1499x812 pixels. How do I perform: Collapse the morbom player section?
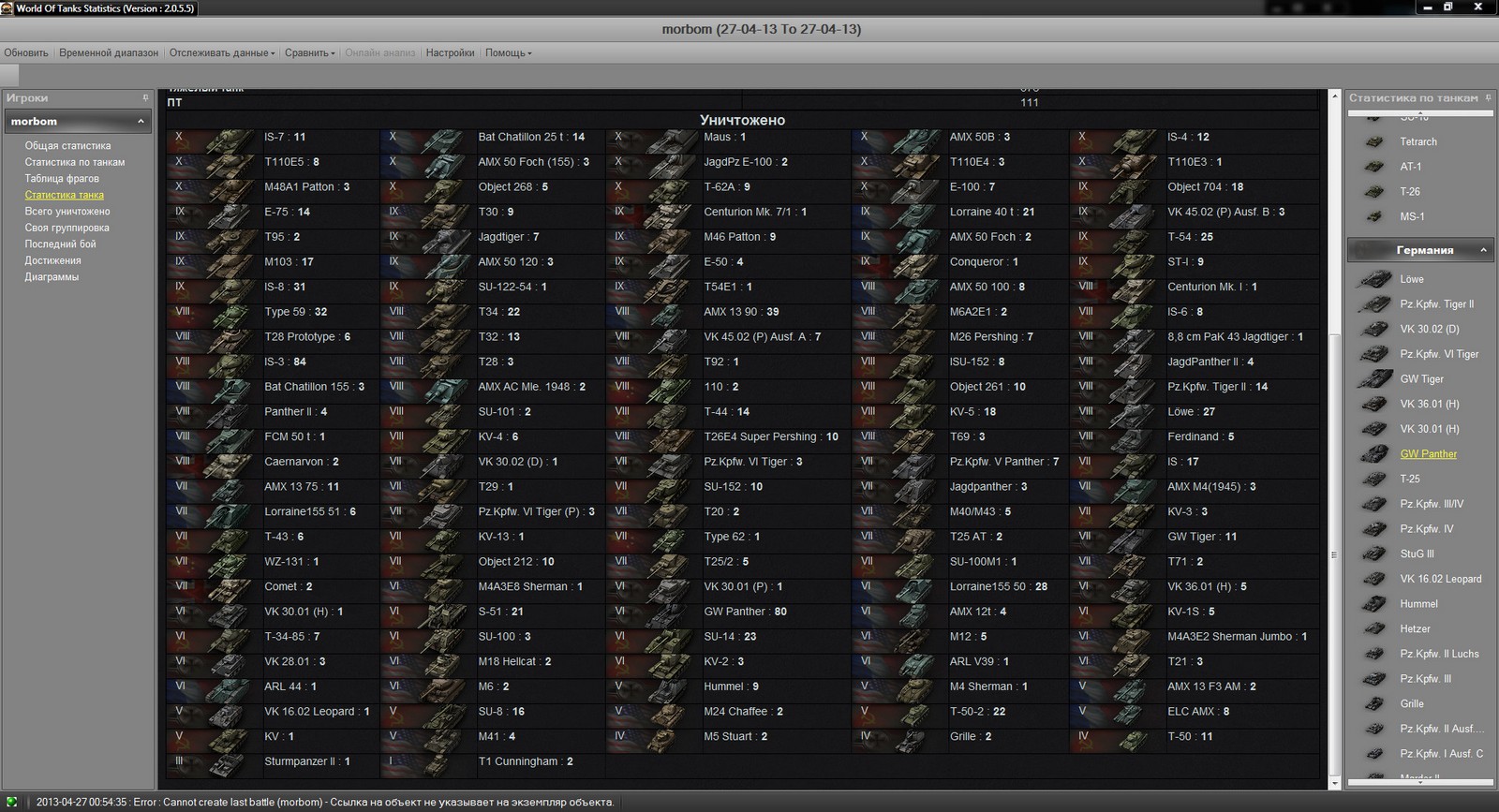pyautogui.click(x=141, y=122)
